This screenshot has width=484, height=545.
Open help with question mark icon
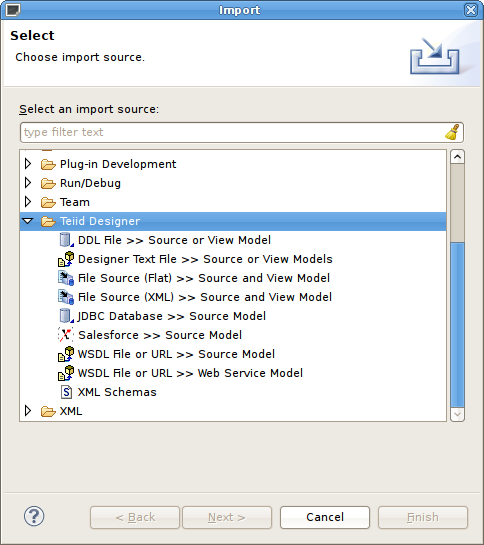[34, 516]
